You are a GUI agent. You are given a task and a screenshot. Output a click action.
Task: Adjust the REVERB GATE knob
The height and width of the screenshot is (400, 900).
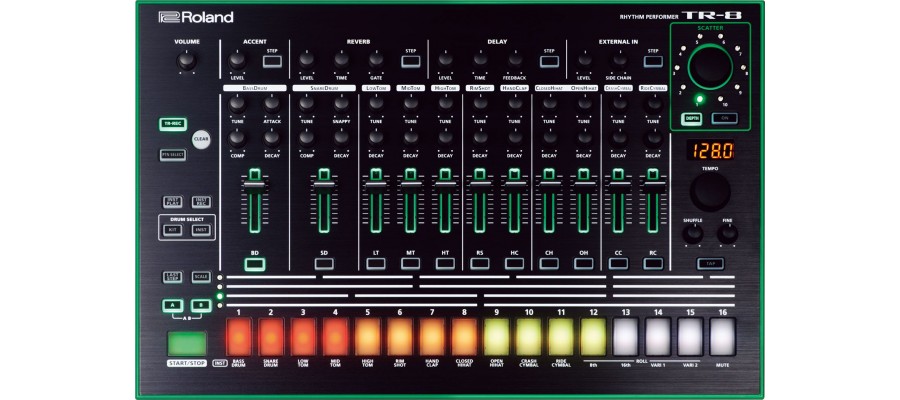click(x=376, y=60)
